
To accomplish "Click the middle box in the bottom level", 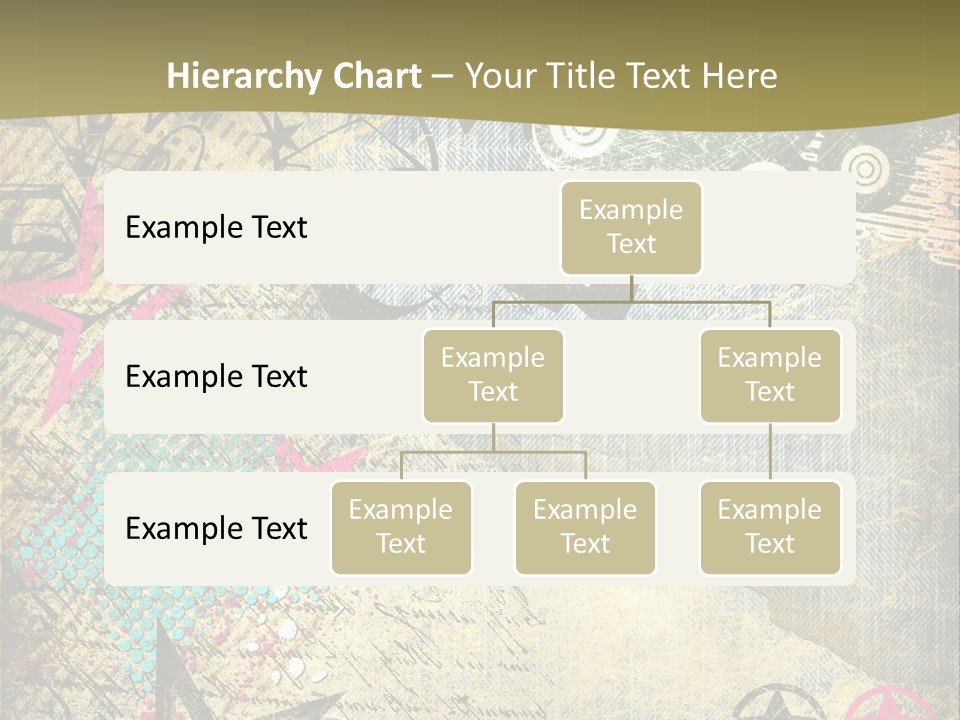I will (585, 527).
